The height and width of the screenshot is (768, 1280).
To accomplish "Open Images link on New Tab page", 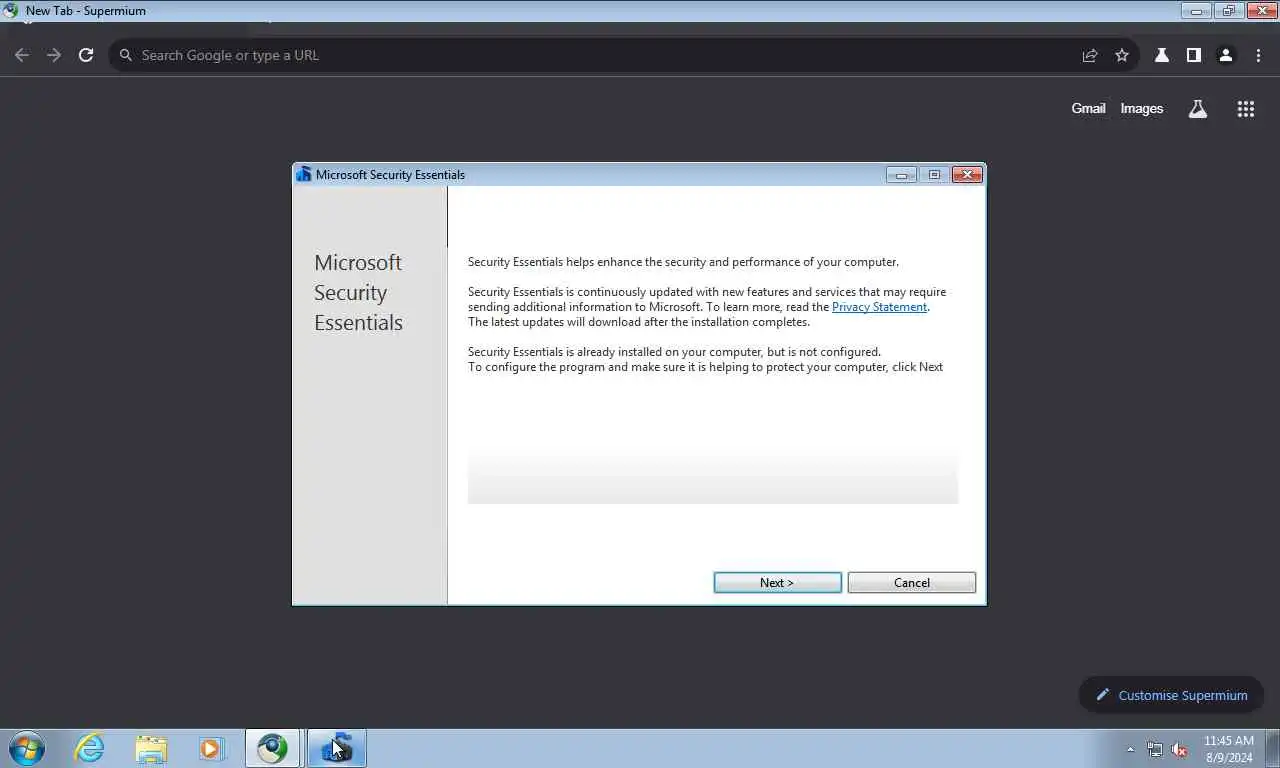I will coord(1142,108).
